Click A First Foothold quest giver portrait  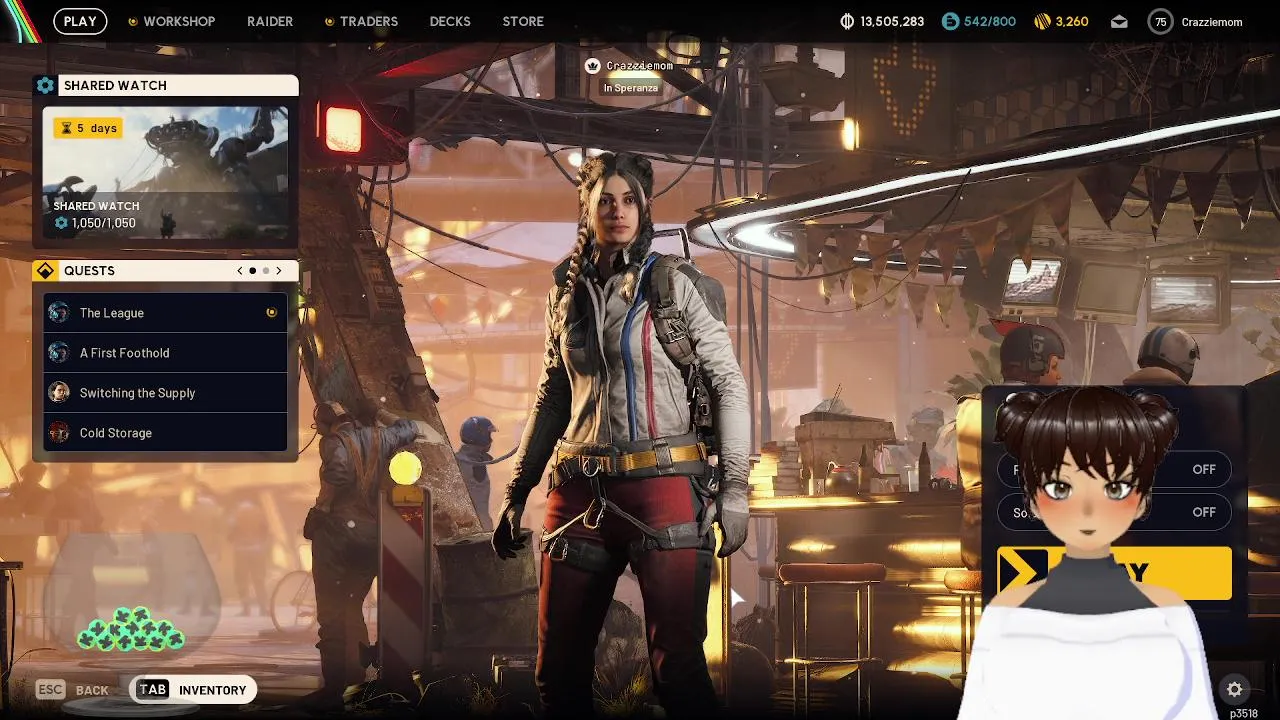coord(59,353)
